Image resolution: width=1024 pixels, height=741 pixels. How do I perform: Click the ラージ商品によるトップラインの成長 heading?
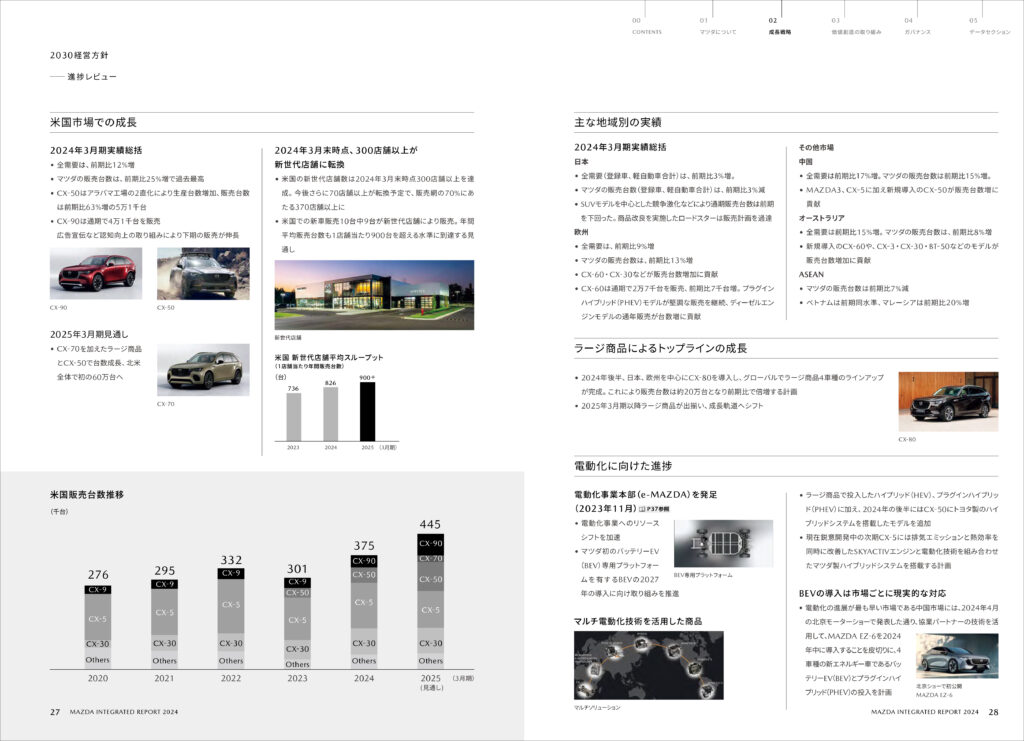coord(660,349)
